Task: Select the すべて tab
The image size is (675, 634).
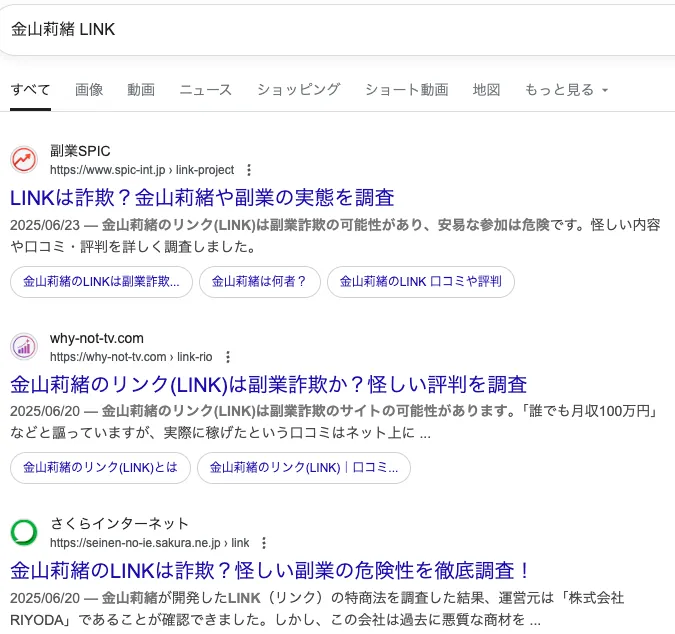Action: 31,90
